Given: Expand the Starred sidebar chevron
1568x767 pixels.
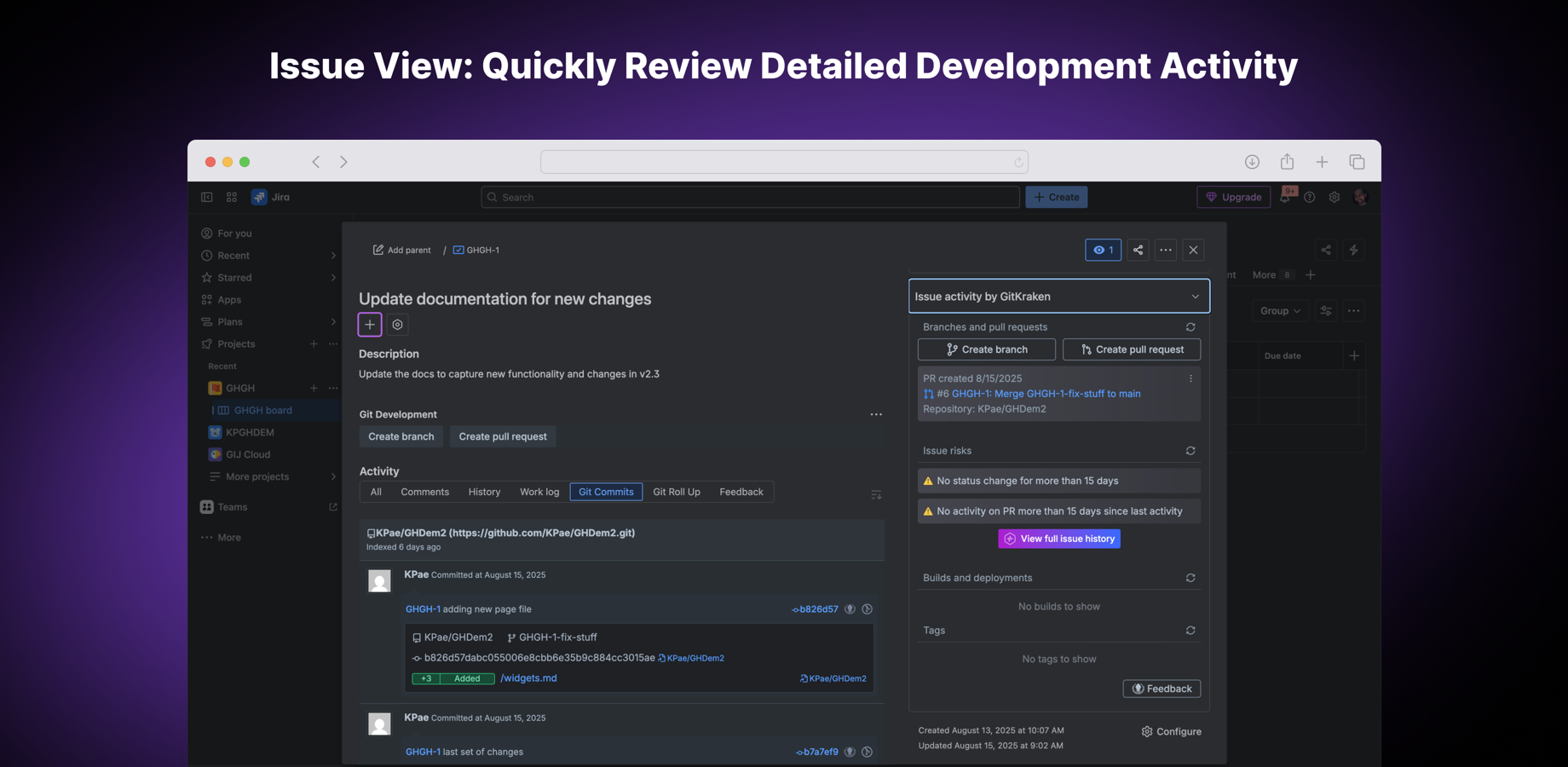Looking at the screenshot, I should click(333, 278).
